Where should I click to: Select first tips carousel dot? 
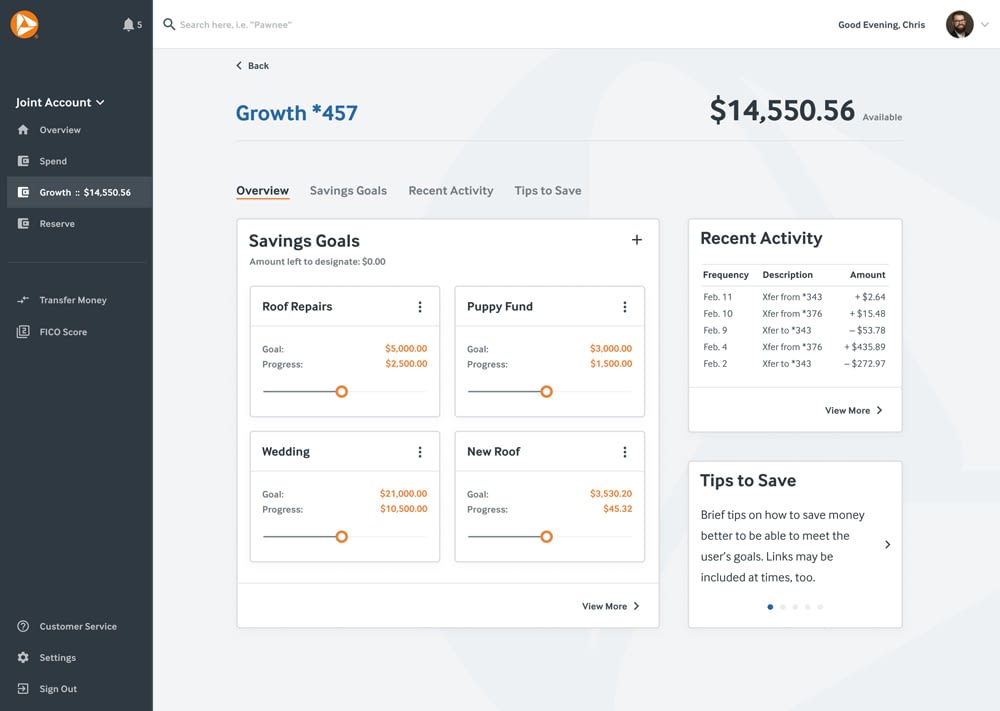(770, 607)
